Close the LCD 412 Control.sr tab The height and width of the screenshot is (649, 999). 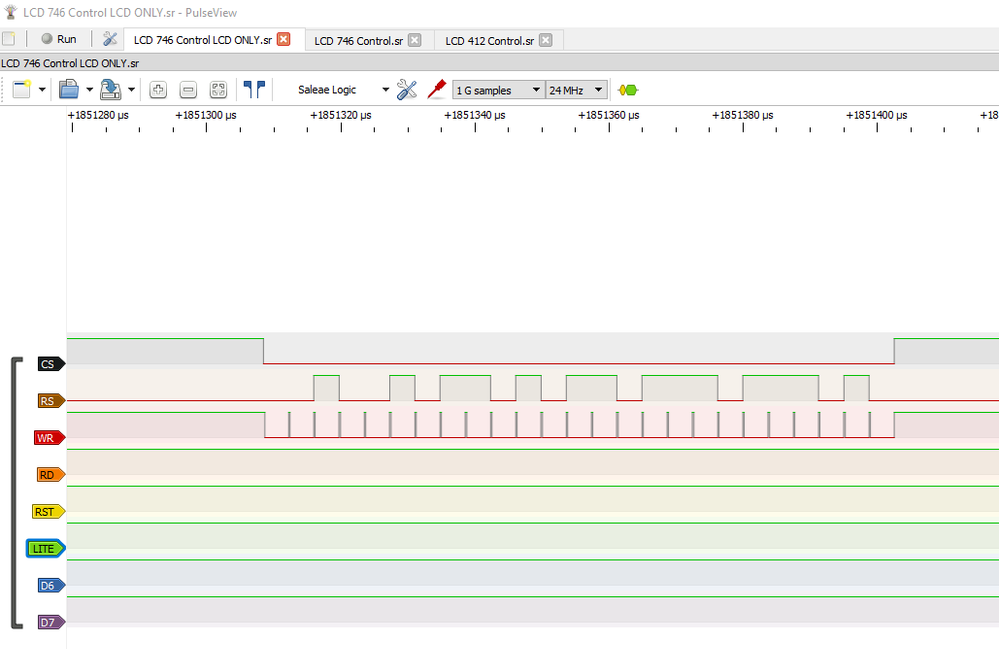tap(545, 40)
